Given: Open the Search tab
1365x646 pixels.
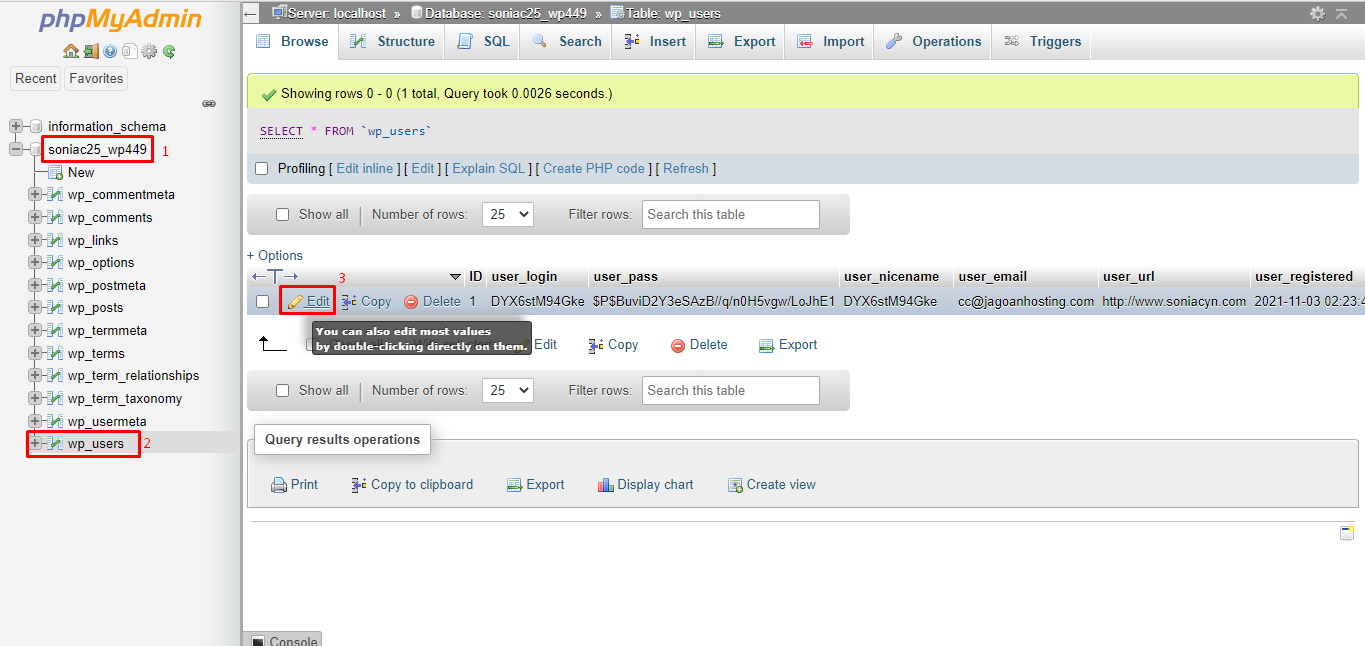Looking at the screenshot, I should tap(567, 42).
